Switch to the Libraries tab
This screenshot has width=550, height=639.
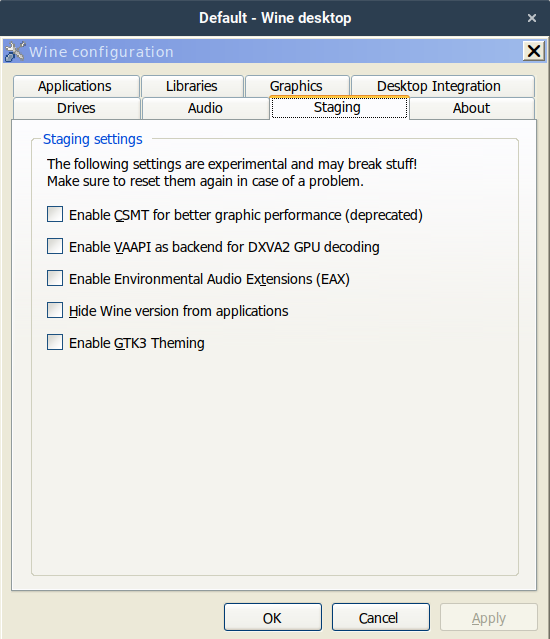click(x=192, y=86)
